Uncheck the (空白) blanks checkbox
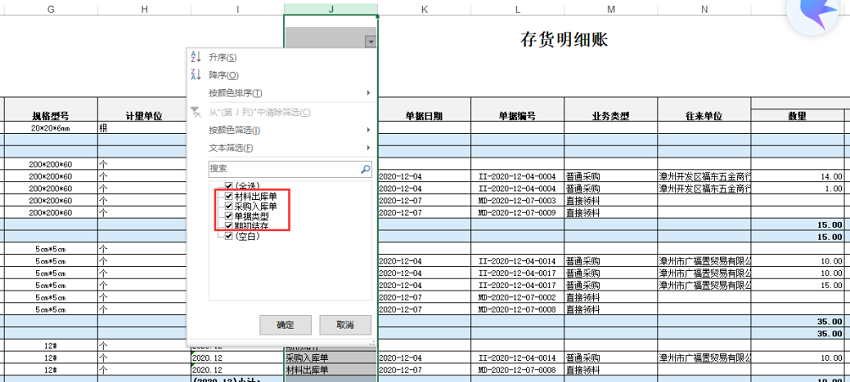Image resolution: width=850 pixels, height=382 pixels. tap(228, 236)
